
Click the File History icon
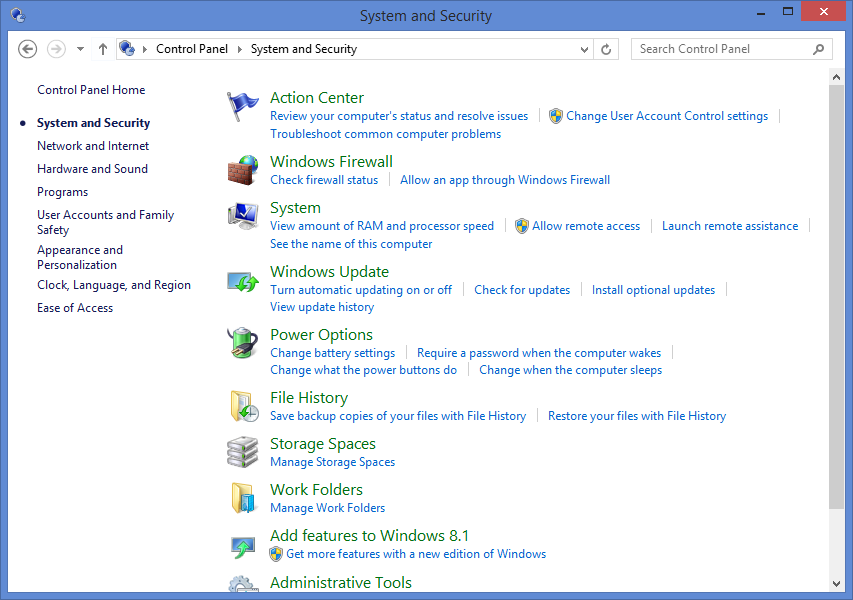pos(241,404)
